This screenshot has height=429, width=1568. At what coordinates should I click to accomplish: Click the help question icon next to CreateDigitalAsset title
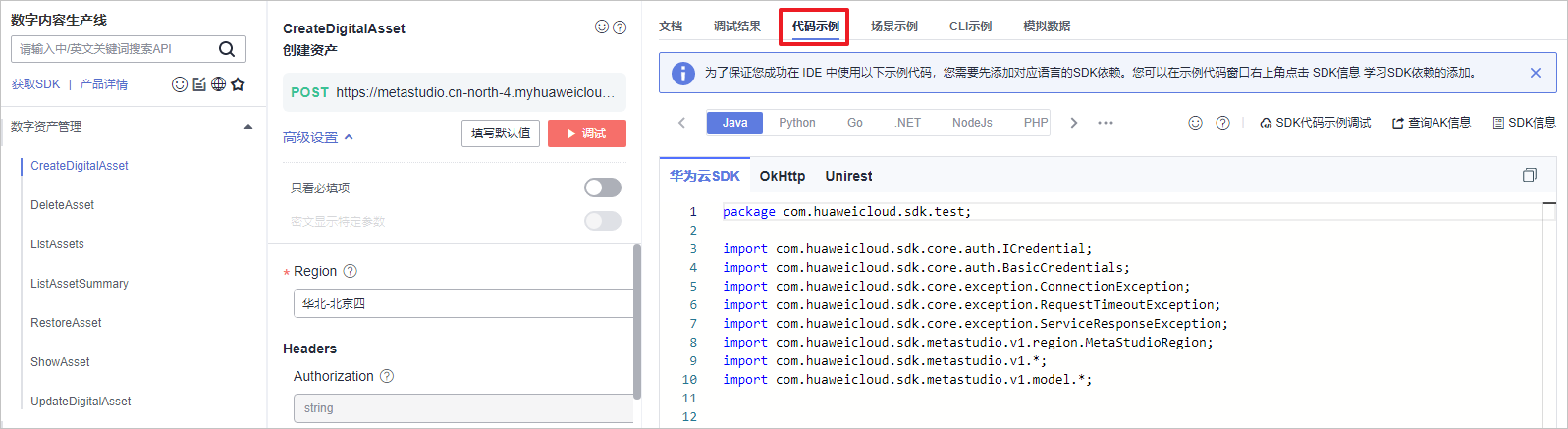620,27
